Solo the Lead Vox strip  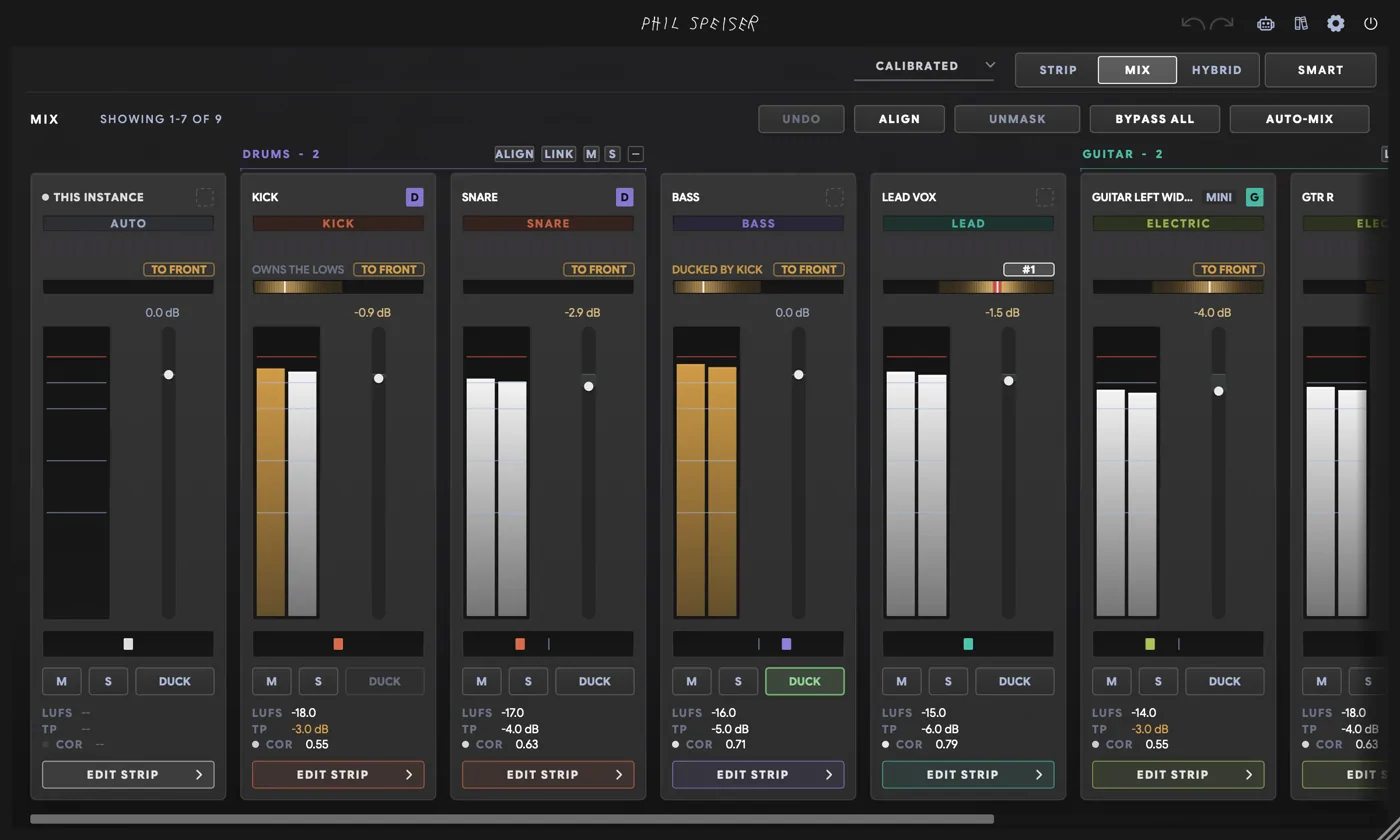948,681
